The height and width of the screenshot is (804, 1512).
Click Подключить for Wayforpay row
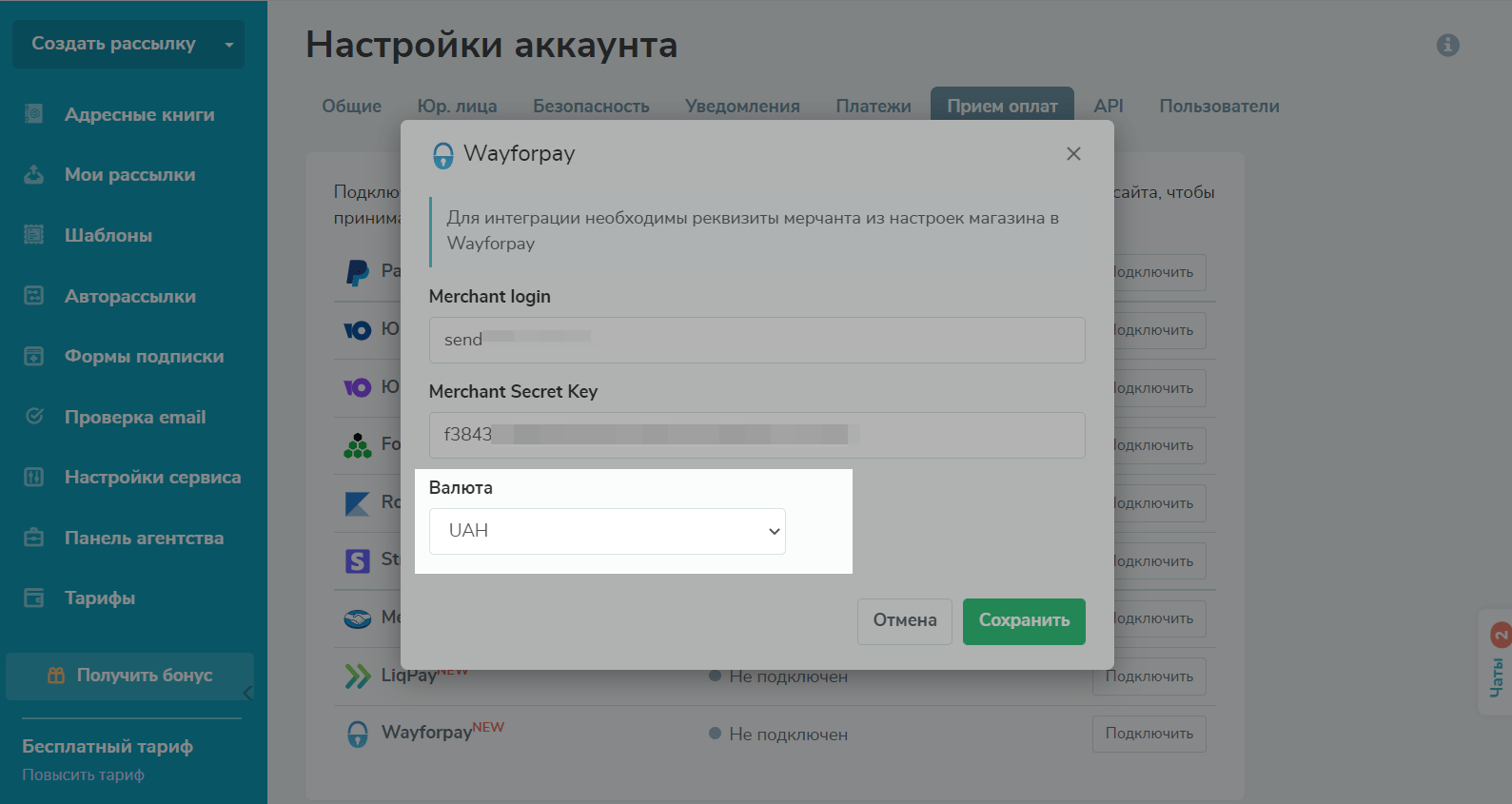(x=1149, y=734)
